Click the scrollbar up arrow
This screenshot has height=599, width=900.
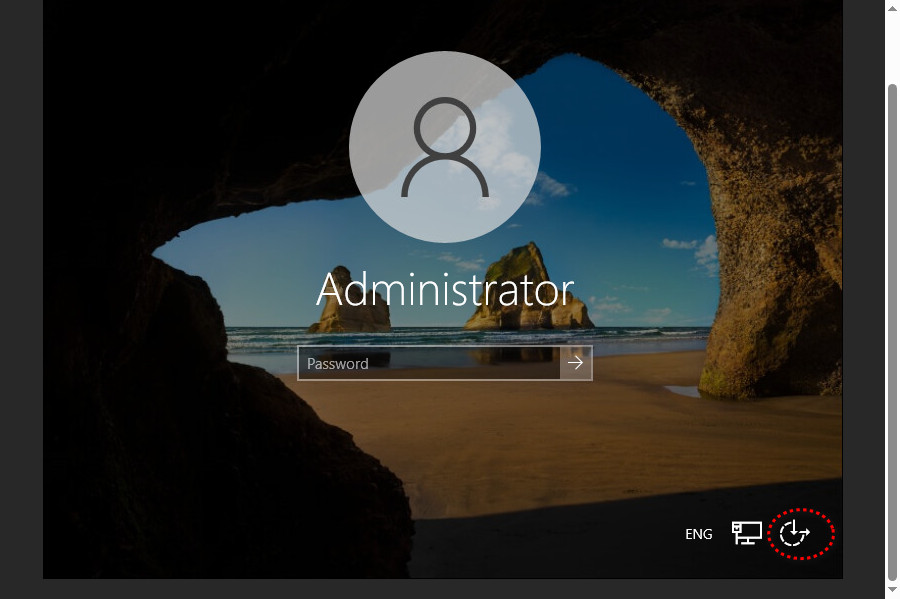click(x=892, y=7)
